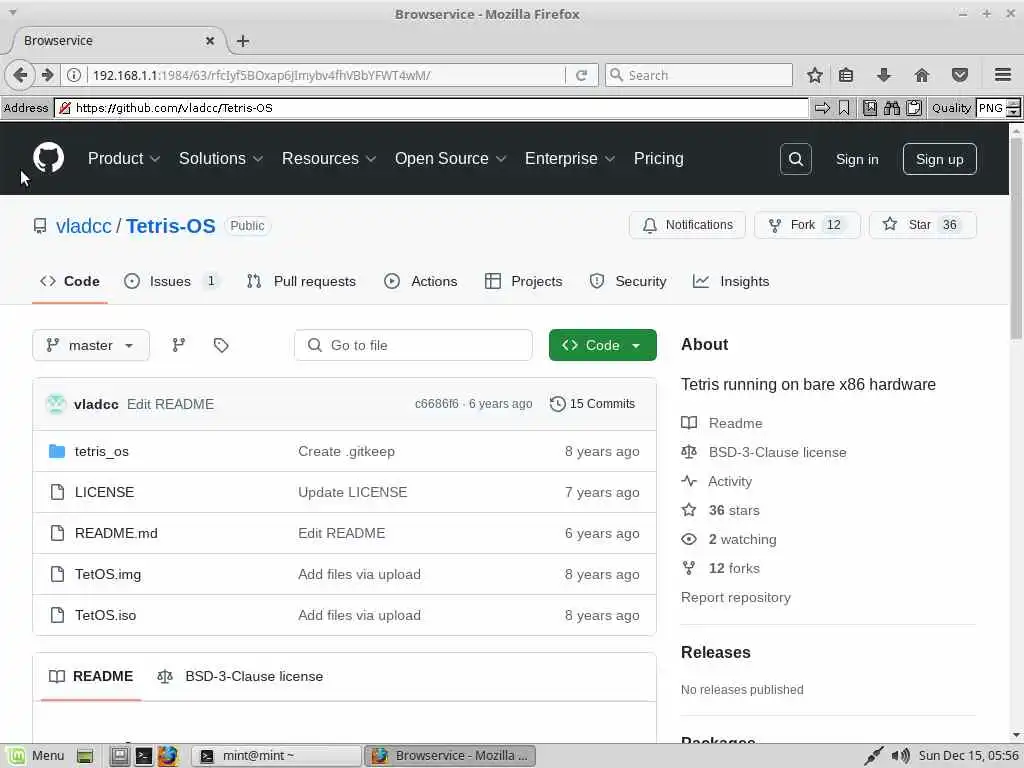Open the Pricing link
The image size is (1024, 768).
click(658, 158)
